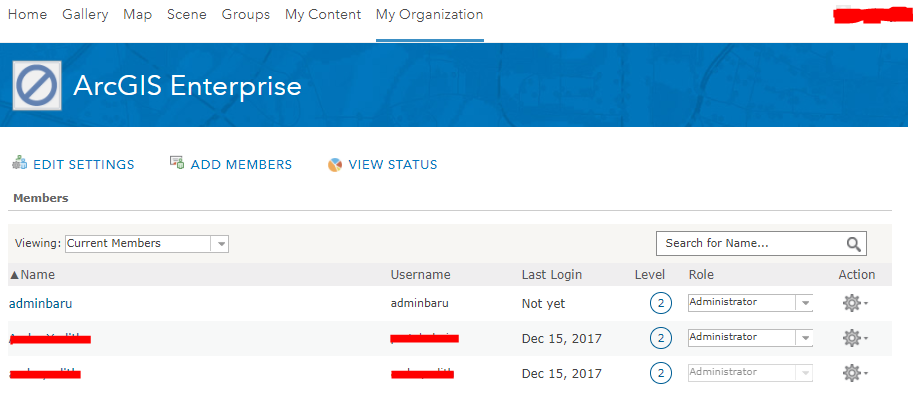Click the View Status pie chart icon

(335, 165)
